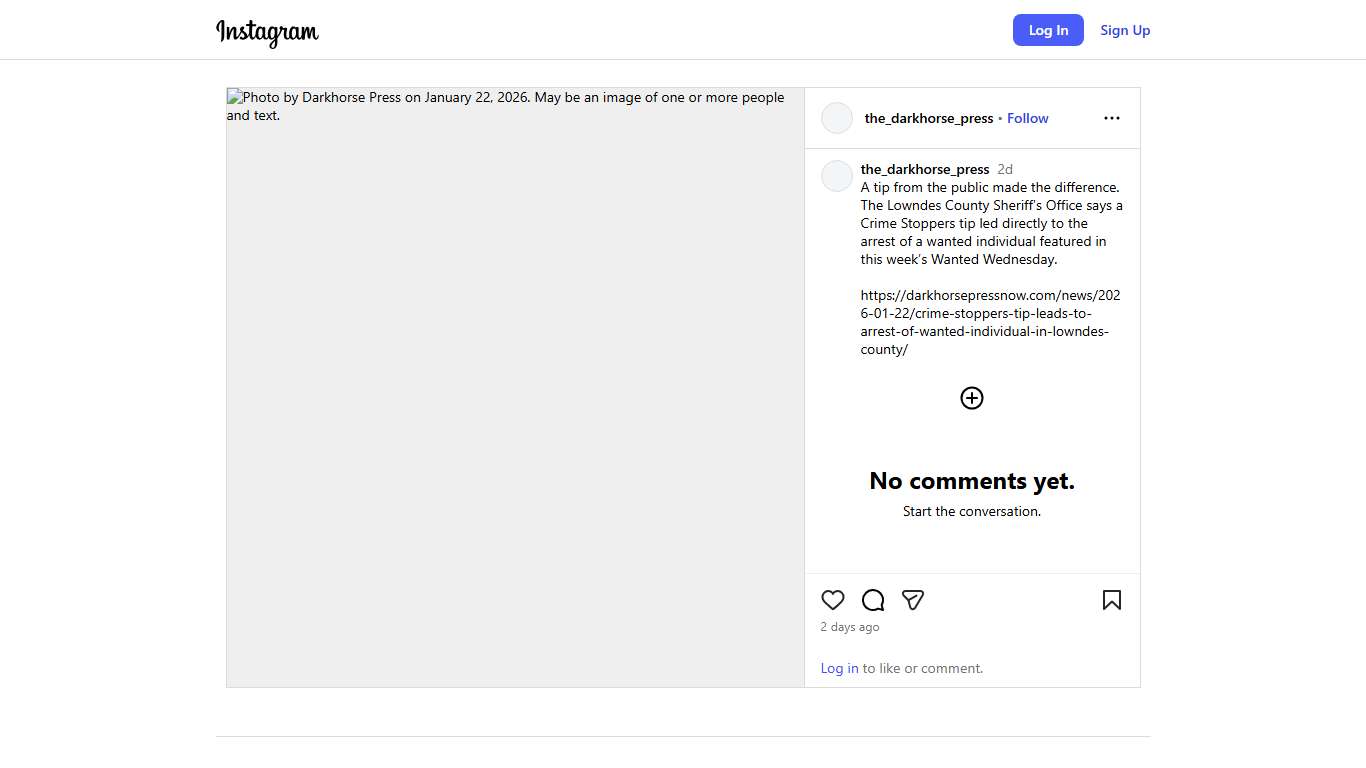Open the Sign Up link
This screenshot has width=1366, height=768.
(x=1125, y=30)
